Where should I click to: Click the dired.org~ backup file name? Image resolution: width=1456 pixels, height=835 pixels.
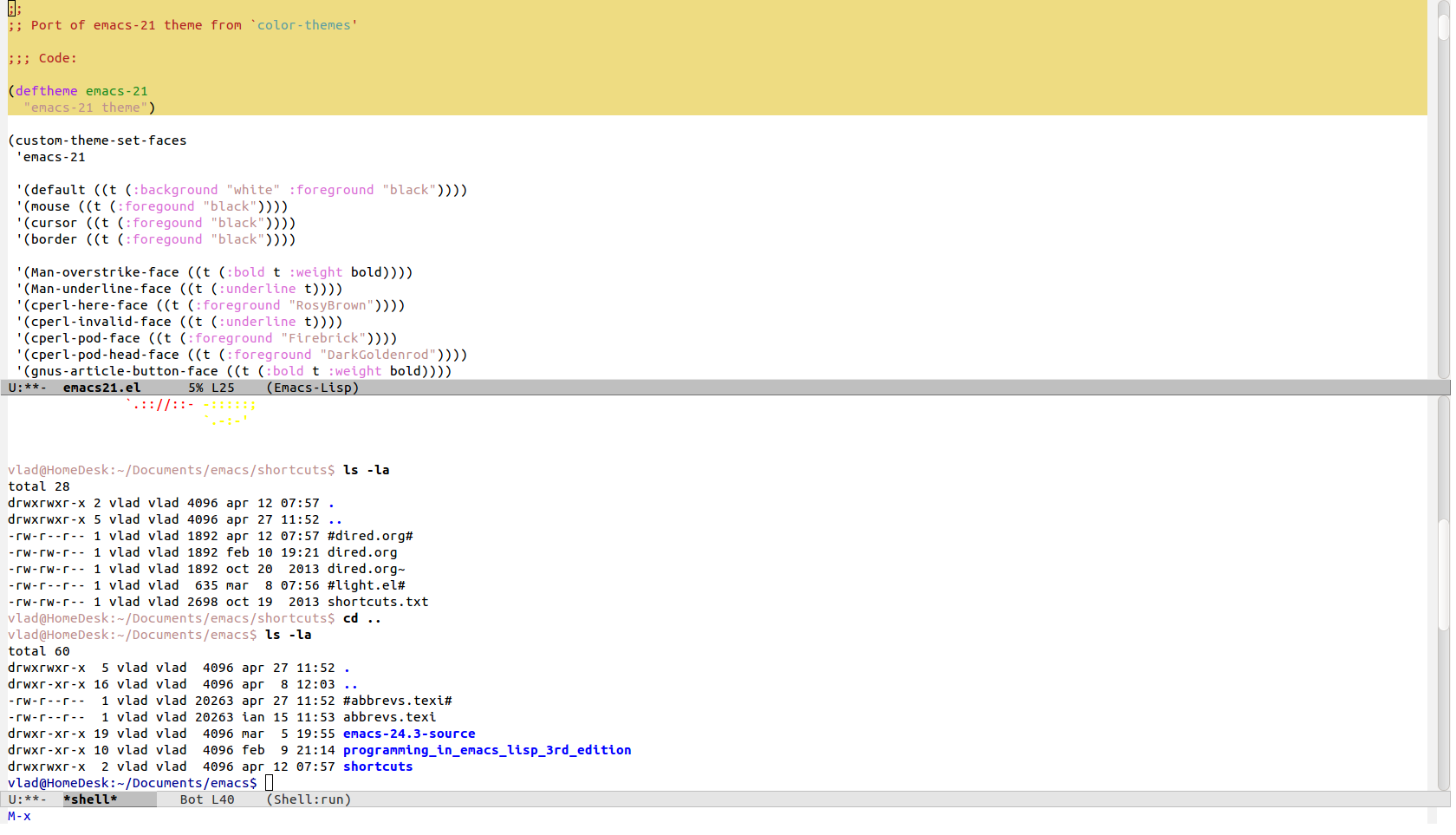pos(366,569)
